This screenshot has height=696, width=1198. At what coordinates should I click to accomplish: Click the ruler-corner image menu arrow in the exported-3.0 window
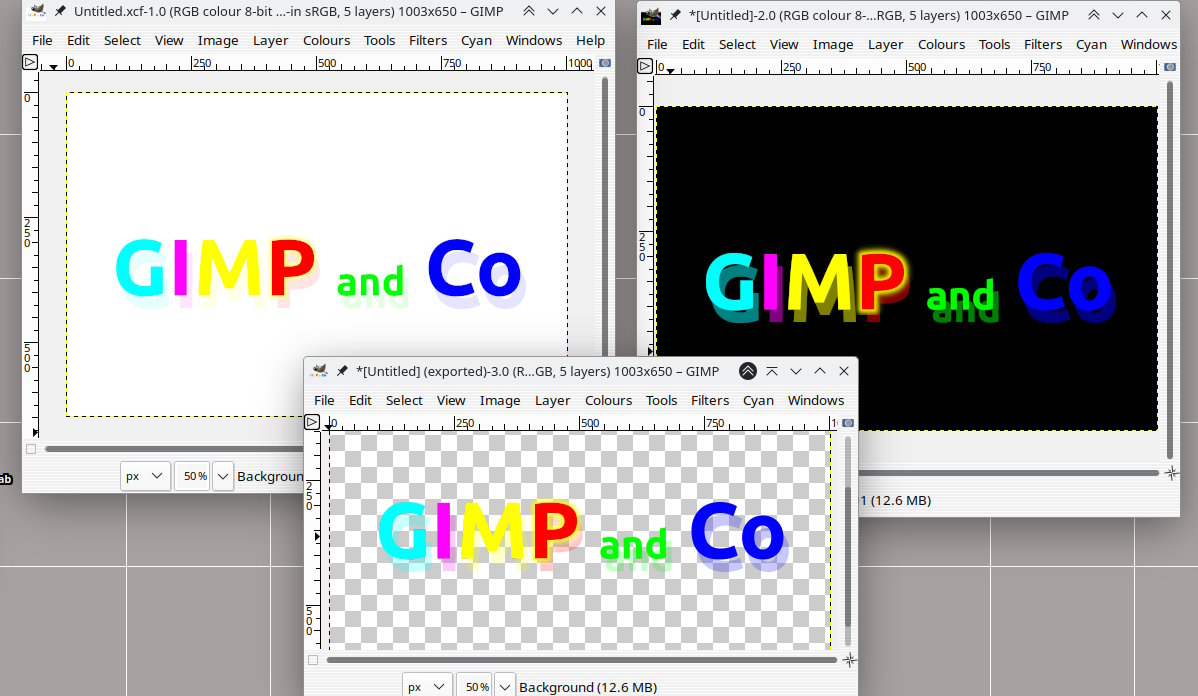point(312,422)
